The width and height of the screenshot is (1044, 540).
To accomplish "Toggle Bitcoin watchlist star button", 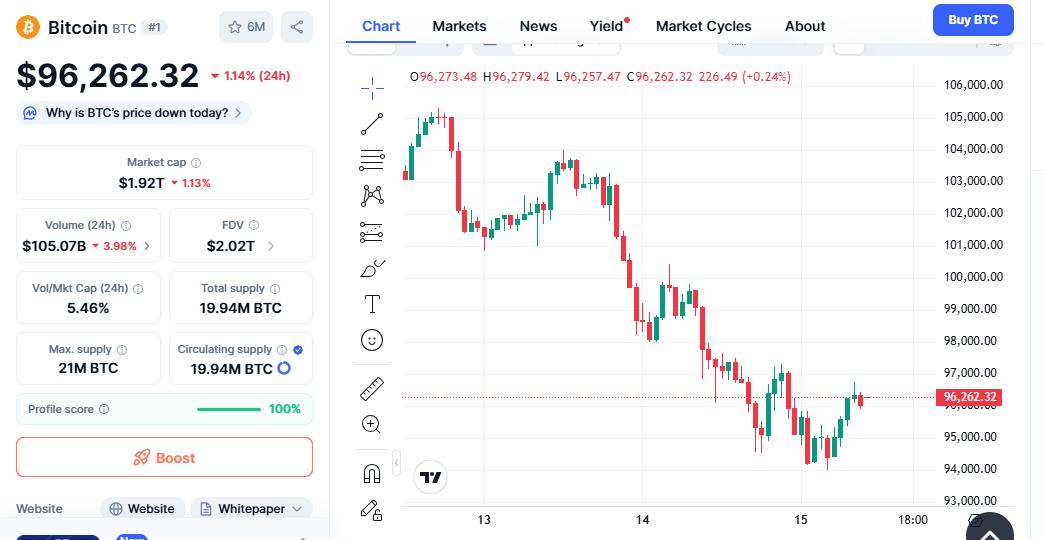I will coord(246,27).
